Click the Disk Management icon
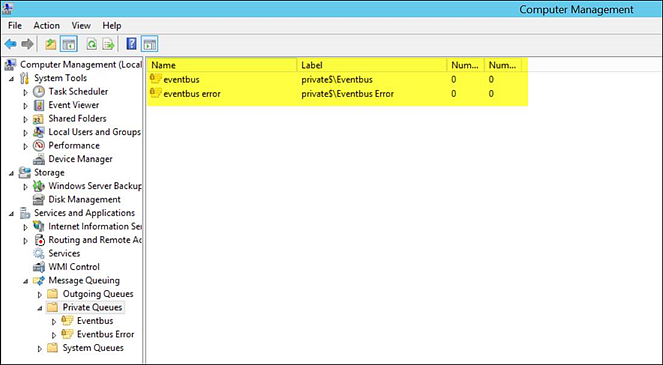The image size is (663, 365). [39, 200]
